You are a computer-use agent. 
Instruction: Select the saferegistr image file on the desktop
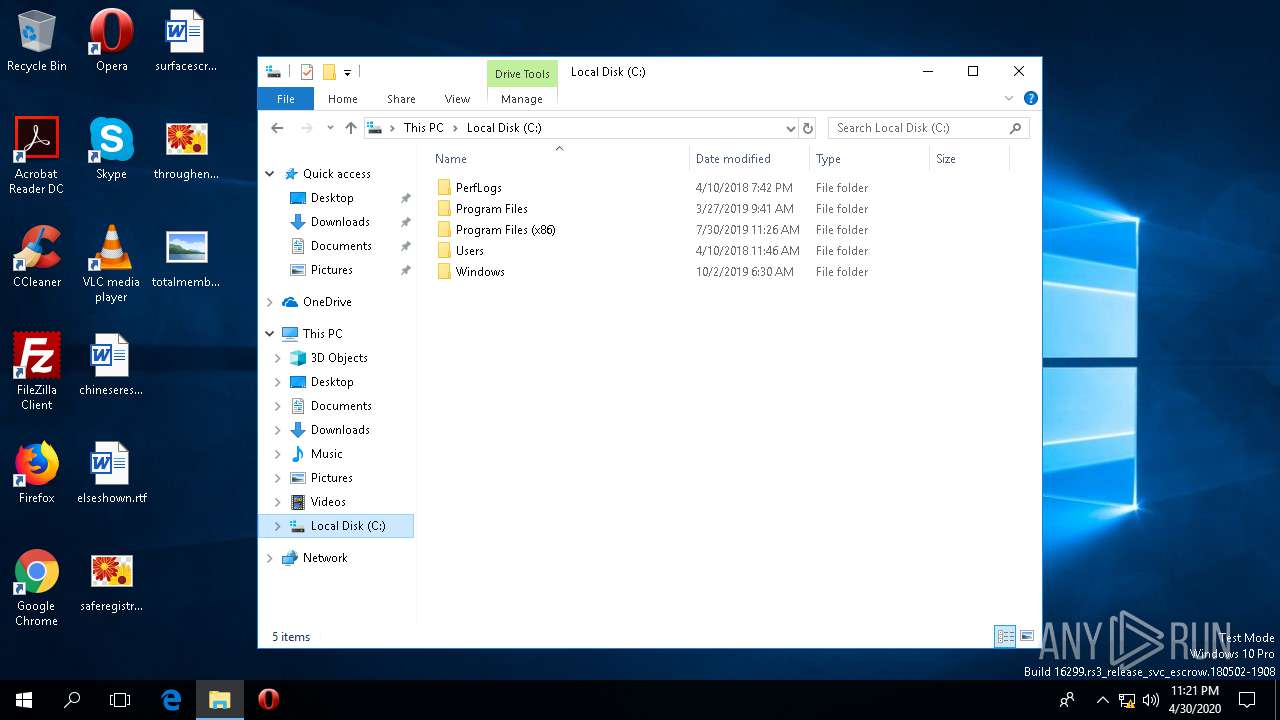pyautogui.click(x=111, y=582)
